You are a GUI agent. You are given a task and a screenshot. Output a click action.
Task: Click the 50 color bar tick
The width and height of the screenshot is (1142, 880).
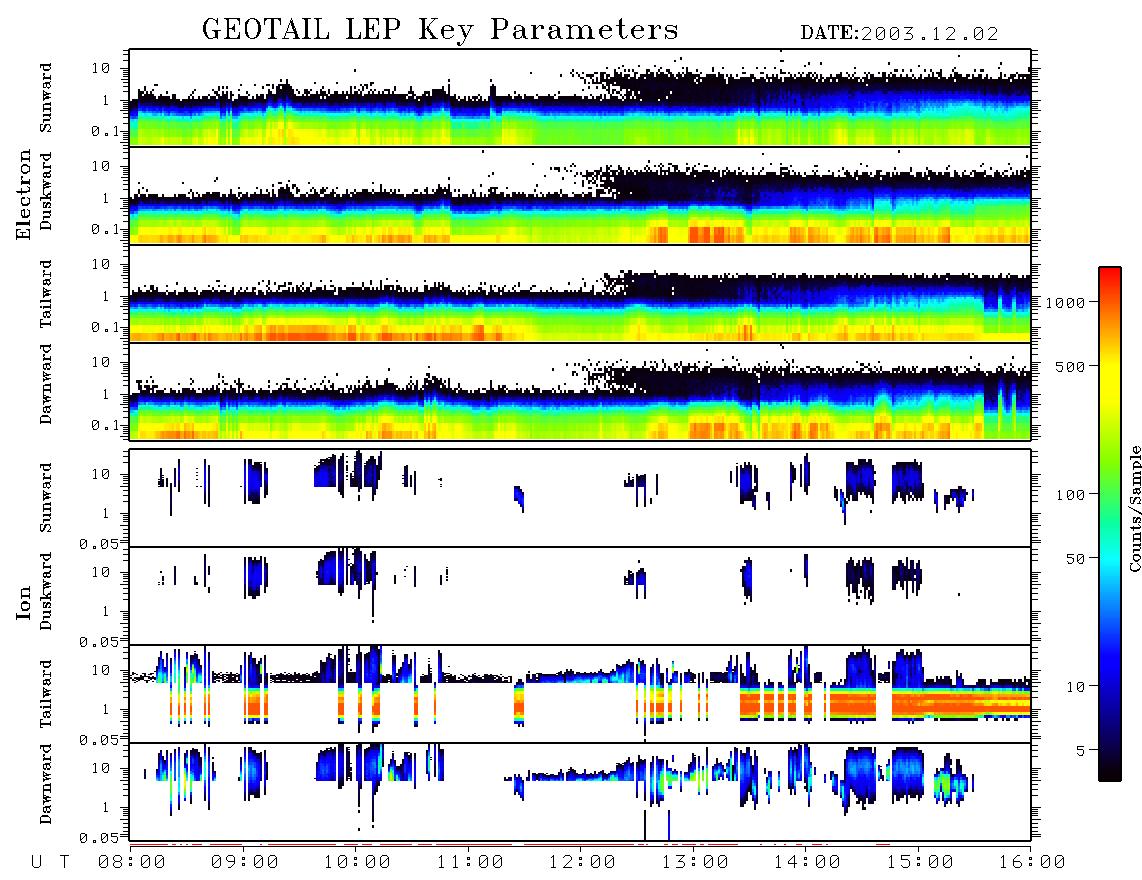coord(1076,559)
